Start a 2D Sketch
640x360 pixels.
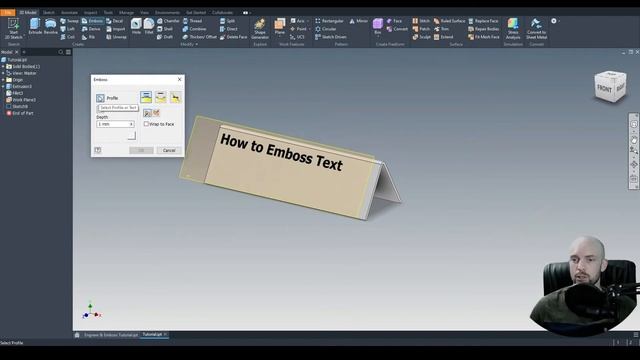13,29
